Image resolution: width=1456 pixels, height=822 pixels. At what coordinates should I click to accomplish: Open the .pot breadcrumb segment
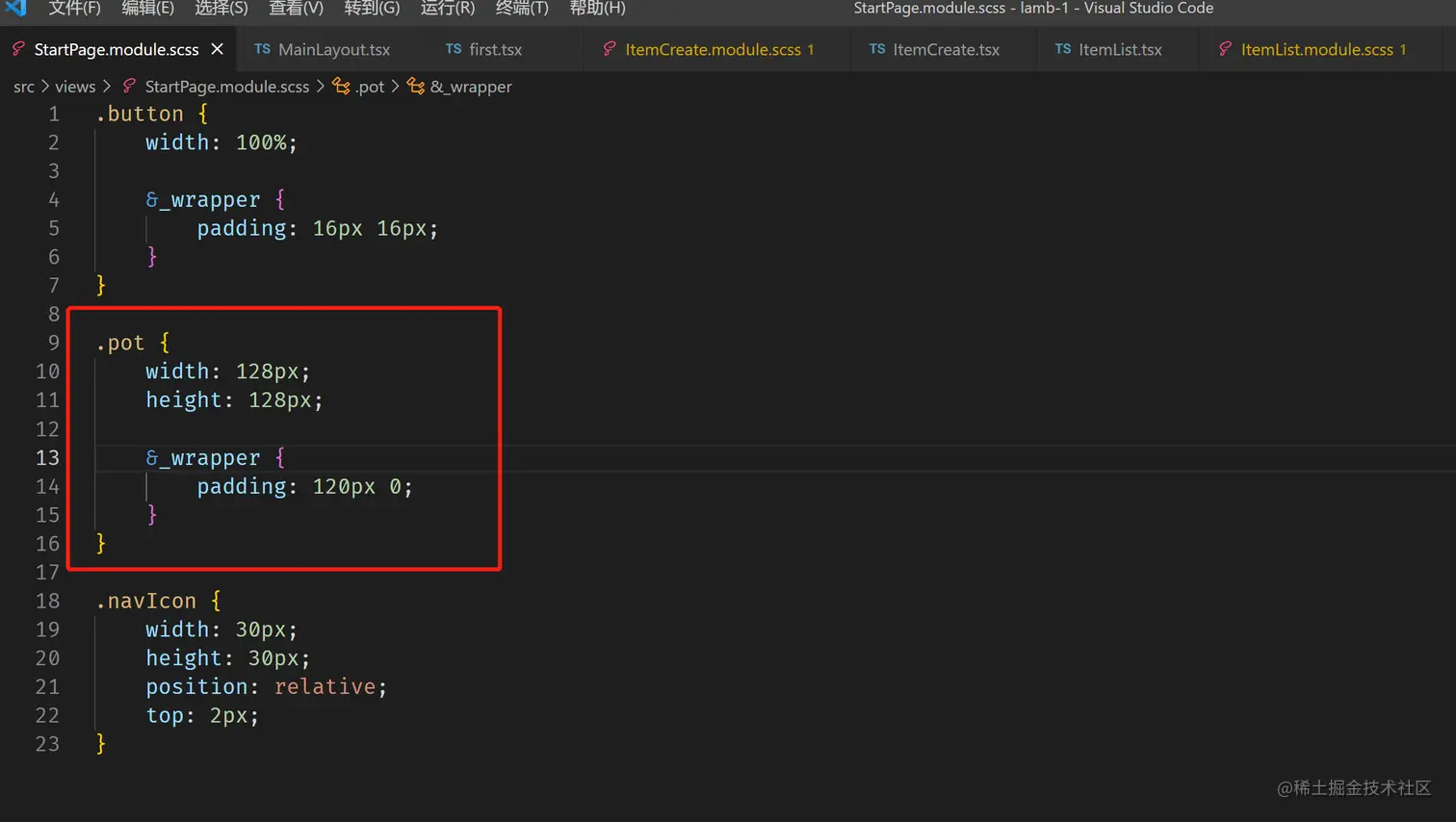coord(370,87)
